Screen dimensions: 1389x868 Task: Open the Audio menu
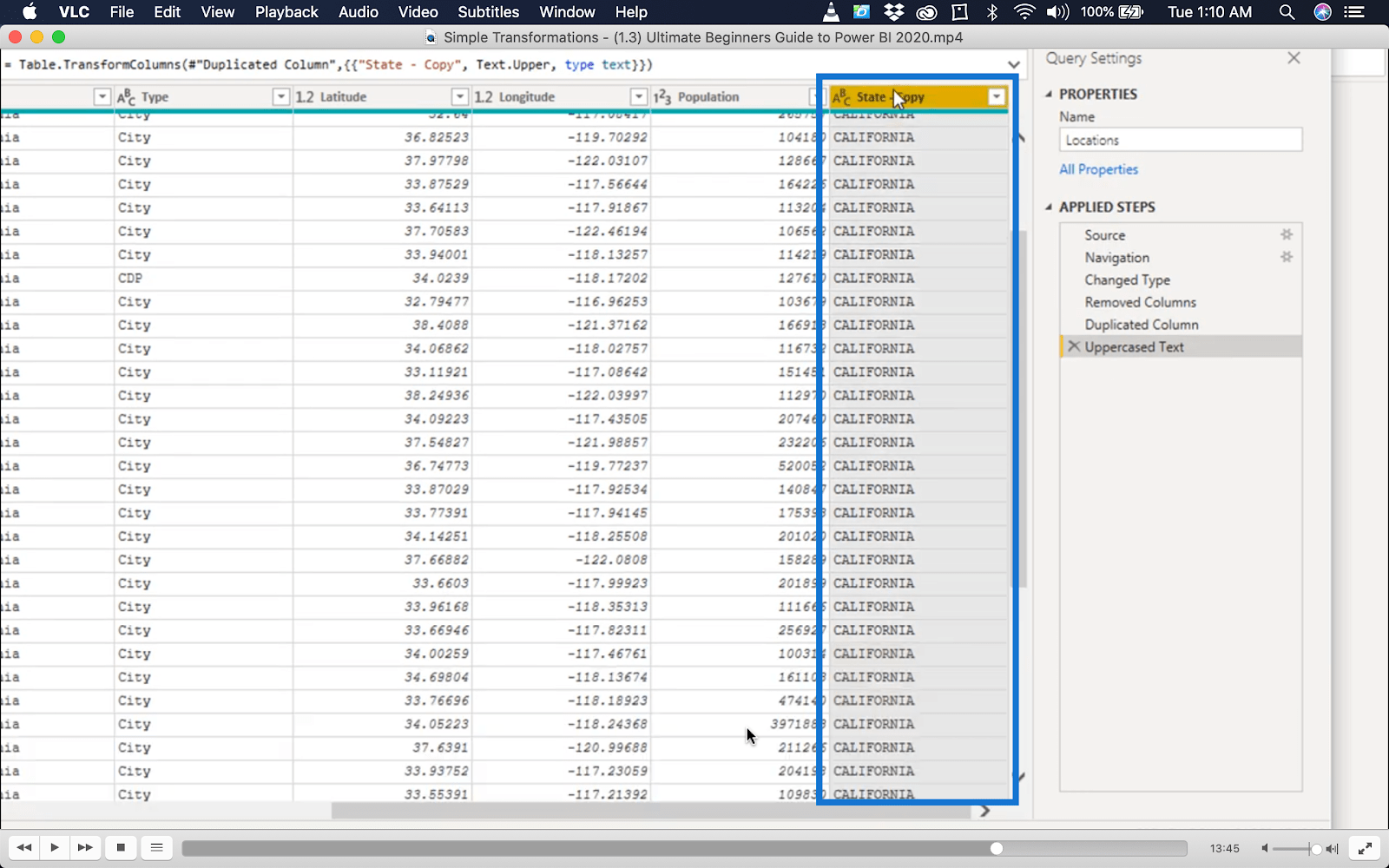(359, 12)
